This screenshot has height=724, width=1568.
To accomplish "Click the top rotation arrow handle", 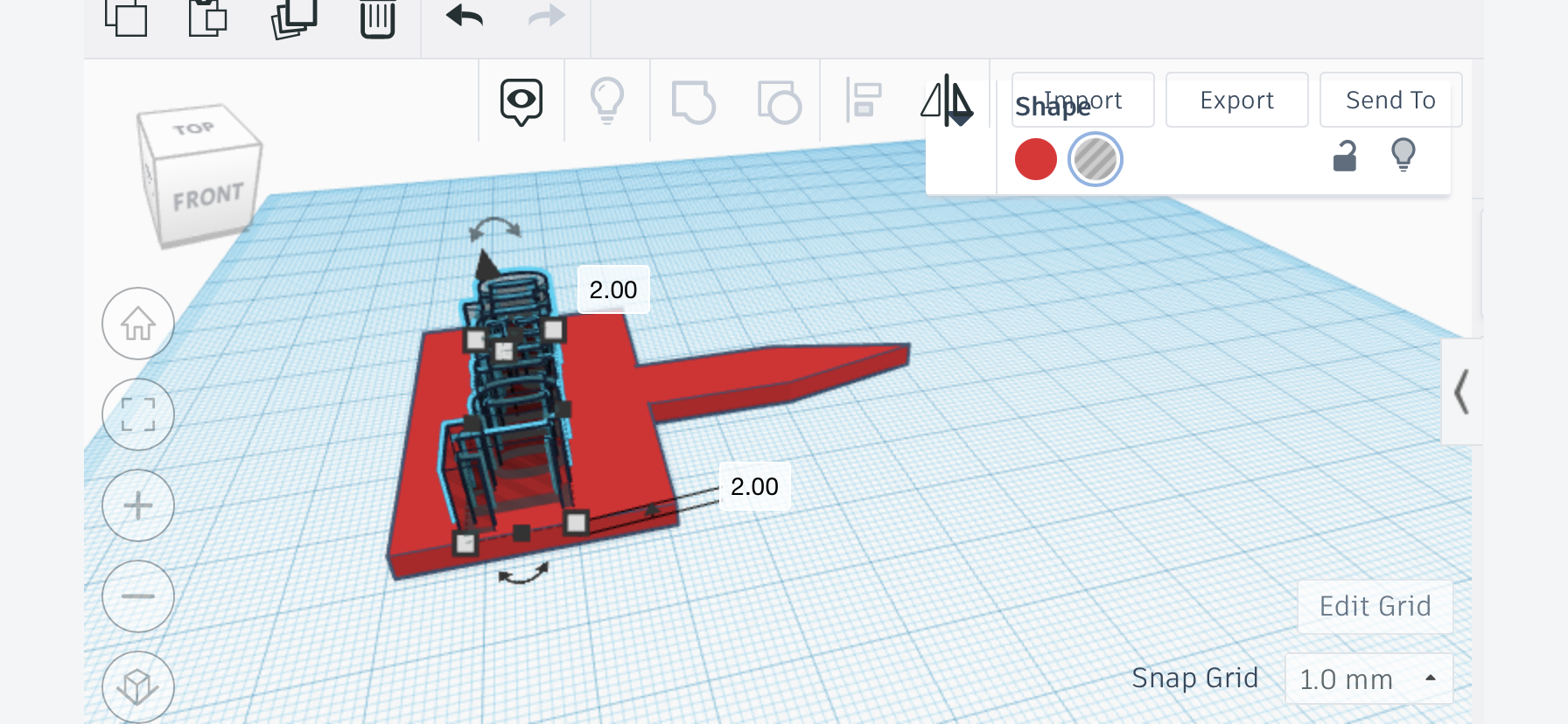I will tap(495, 228).
